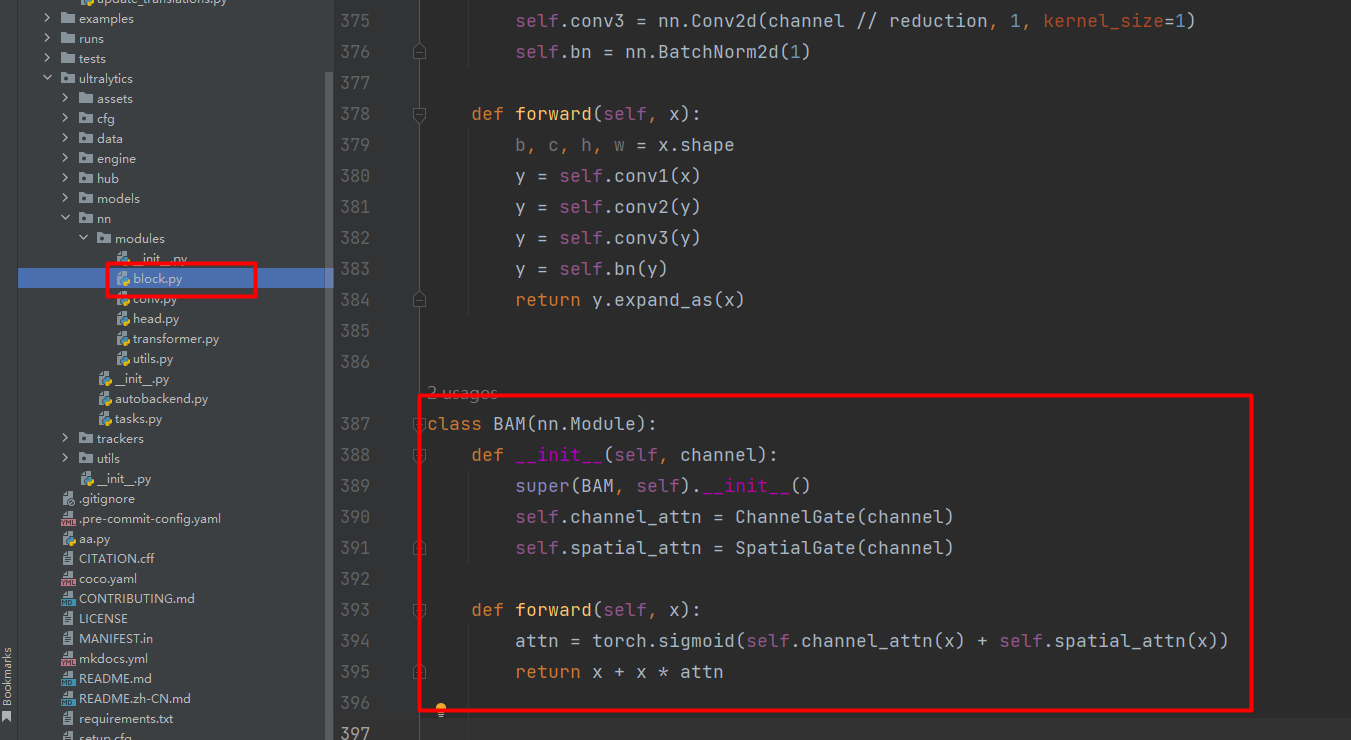This screenshot has height=740, width=1351.
Task: Select setup.cfg in the project tree
Action: (105, 736)
